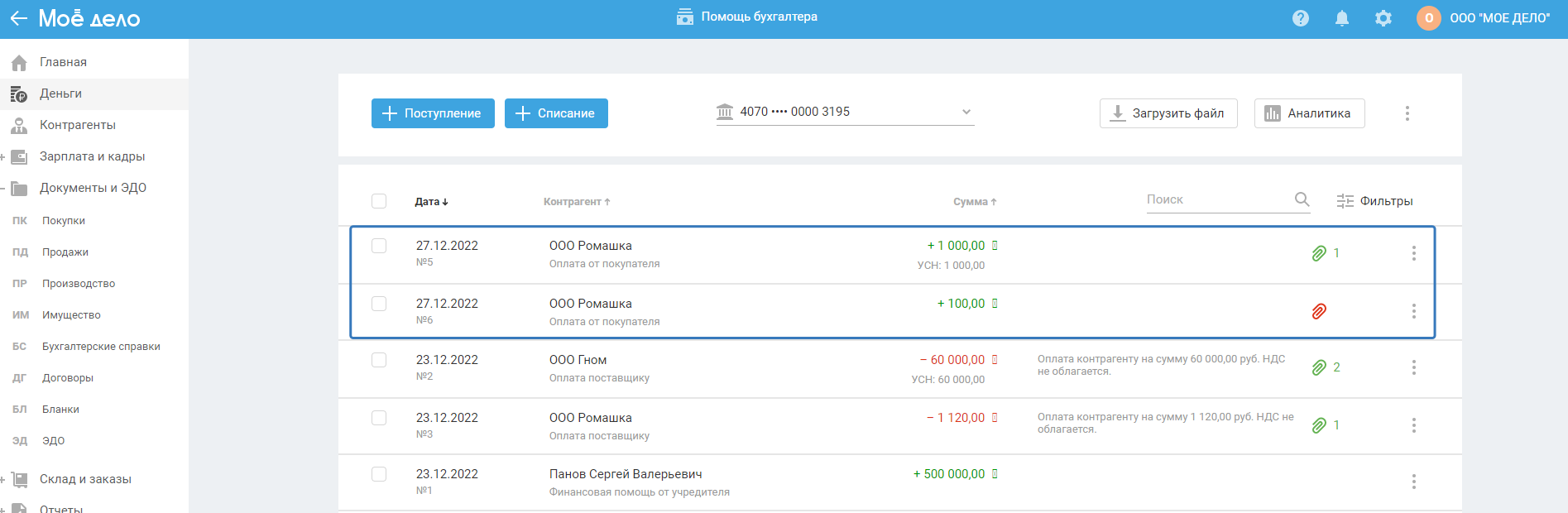Open notifications bell icon

pyautogui.click(x=1342, y=18)
